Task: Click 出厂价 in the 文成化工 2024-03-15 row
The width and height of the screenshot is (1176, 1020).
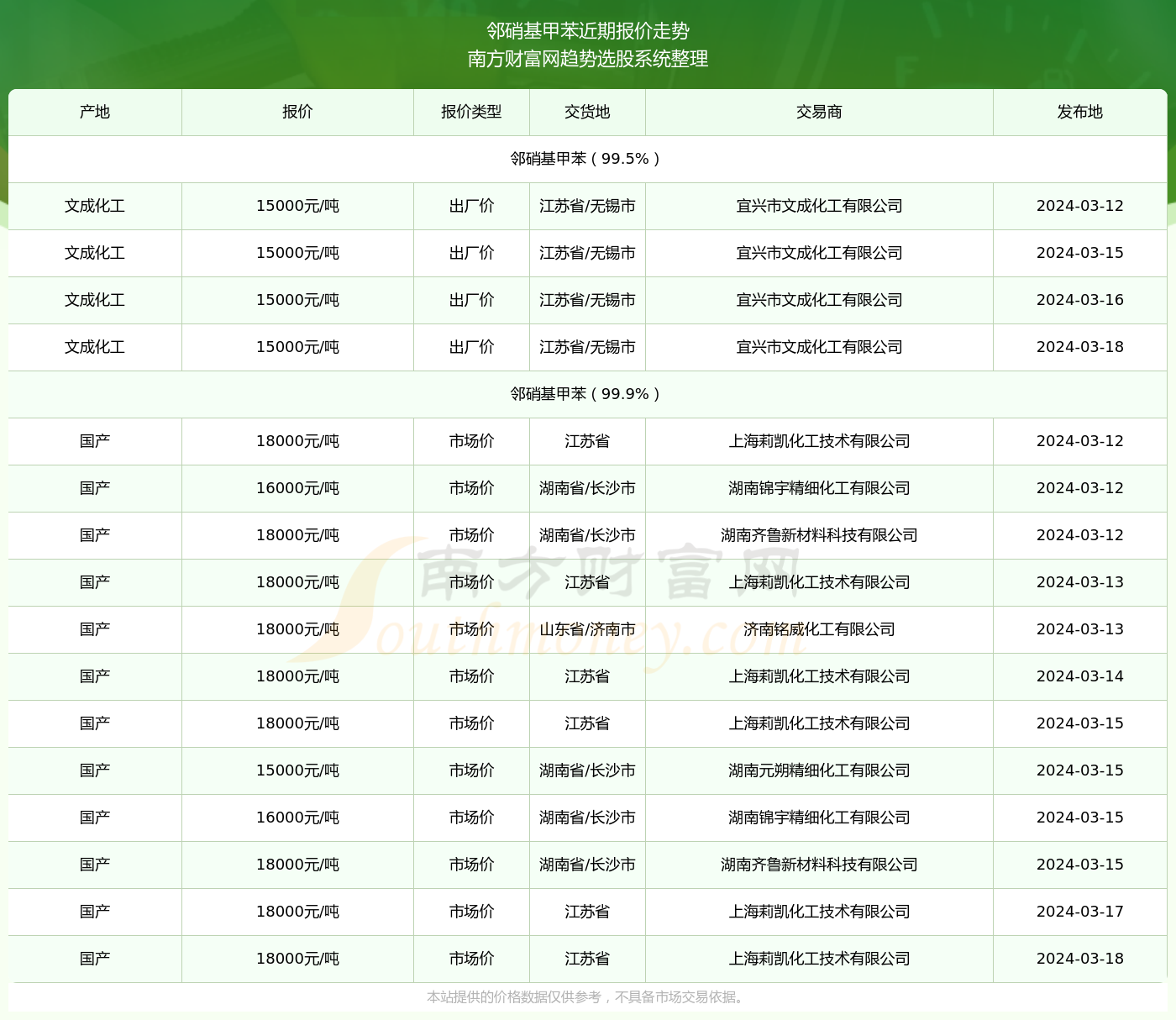Action: 471,253
